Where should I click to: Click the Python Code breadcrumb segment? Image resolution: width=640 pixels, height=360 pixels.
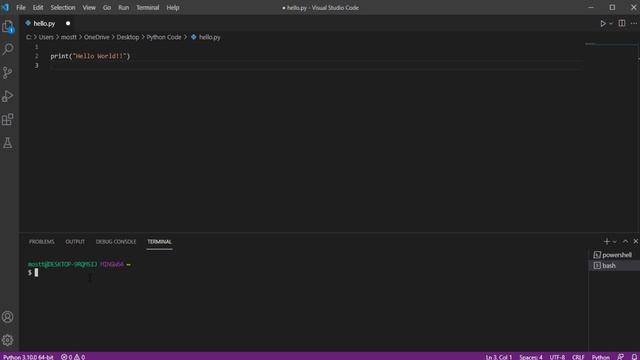point(164,37)
